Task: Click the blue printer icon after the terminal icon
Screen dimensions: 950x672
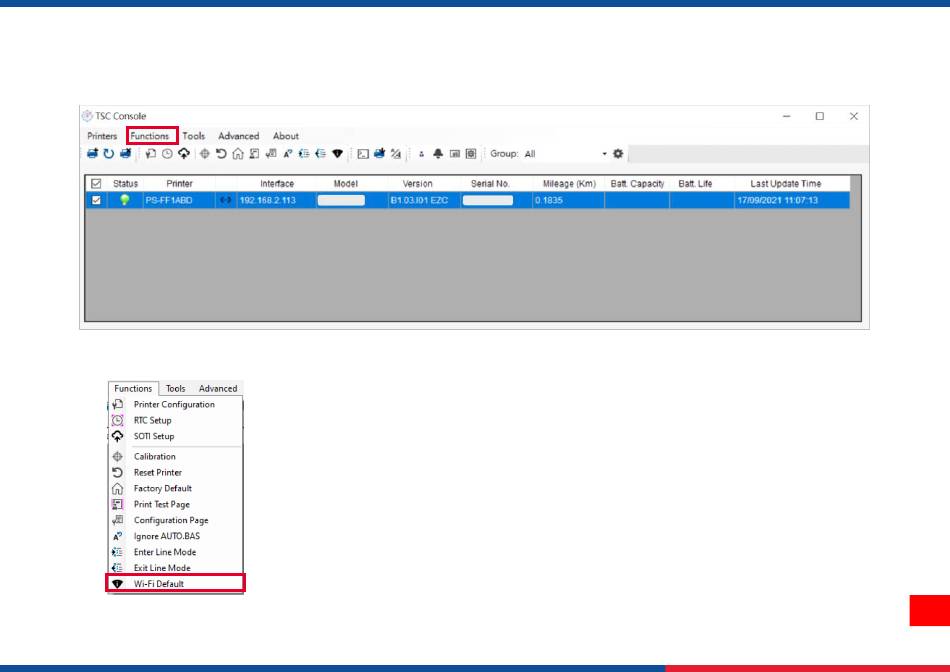Action: (x=379, y=154)
